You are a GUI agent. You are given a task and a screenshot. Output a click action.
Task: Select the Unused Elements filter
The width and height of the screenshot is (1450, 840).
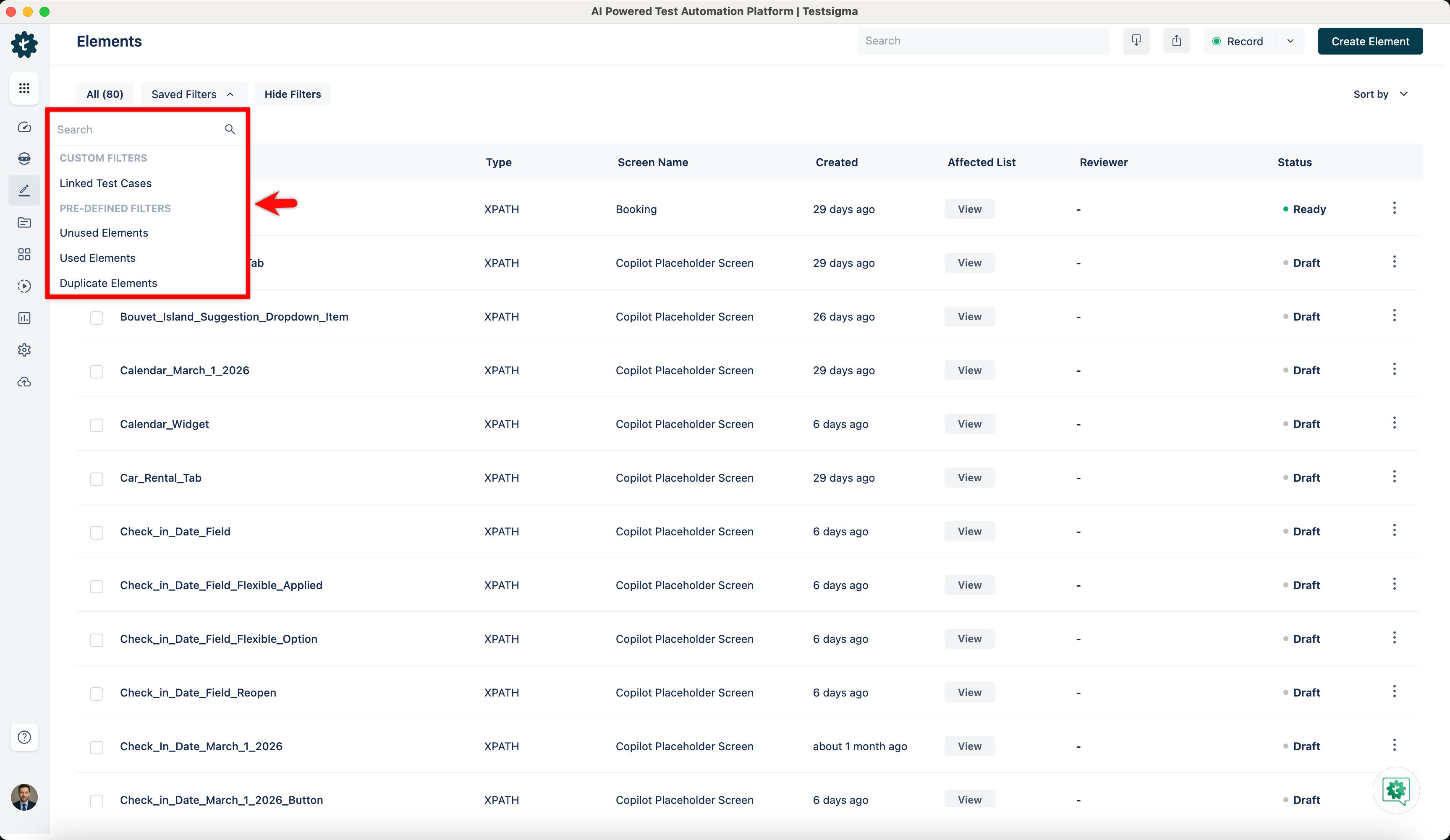pyautogui.click(x=104, y=233)
